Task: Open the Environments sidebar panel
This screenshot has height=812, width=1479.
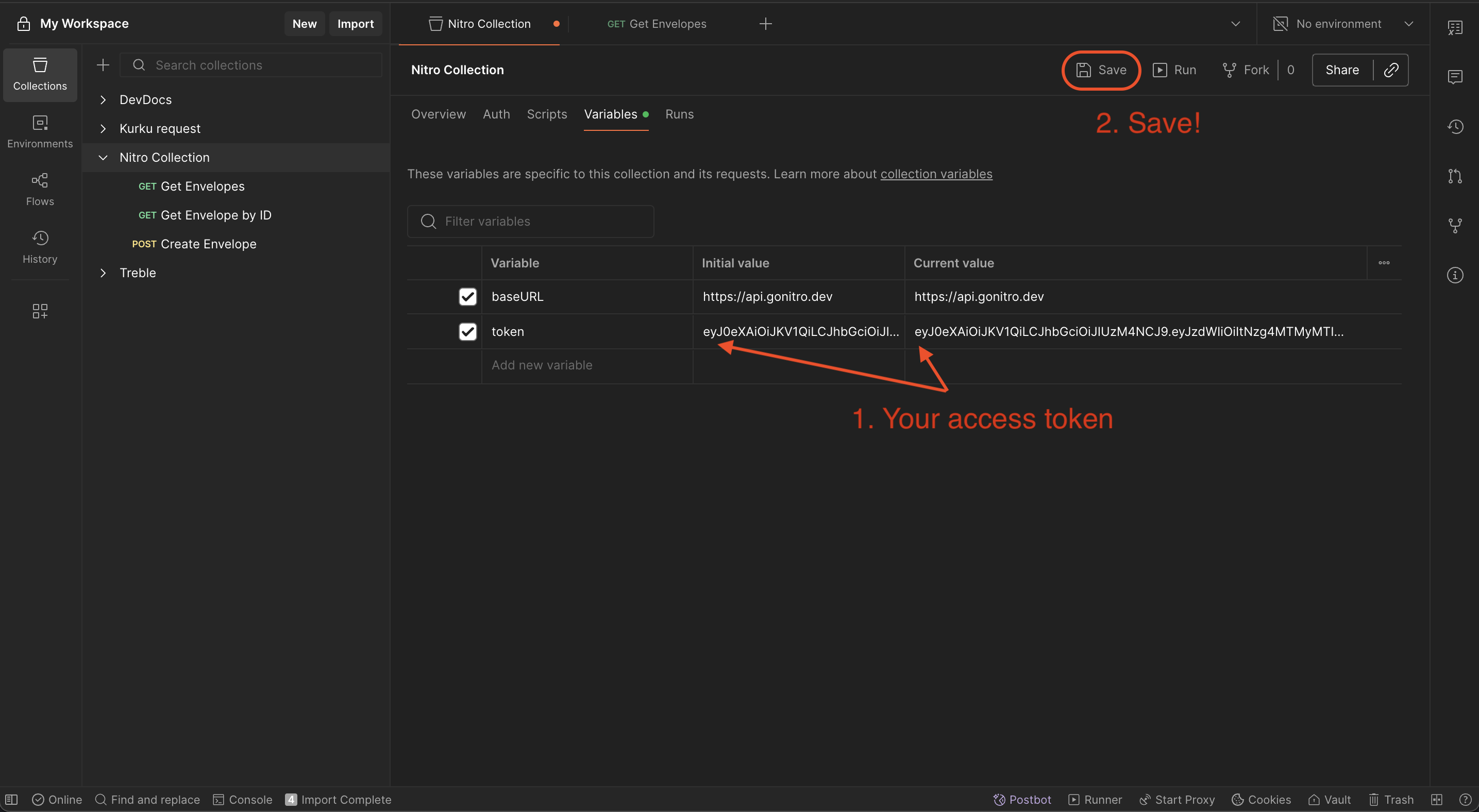Action: pyautogui.click(x=40, y=131)
